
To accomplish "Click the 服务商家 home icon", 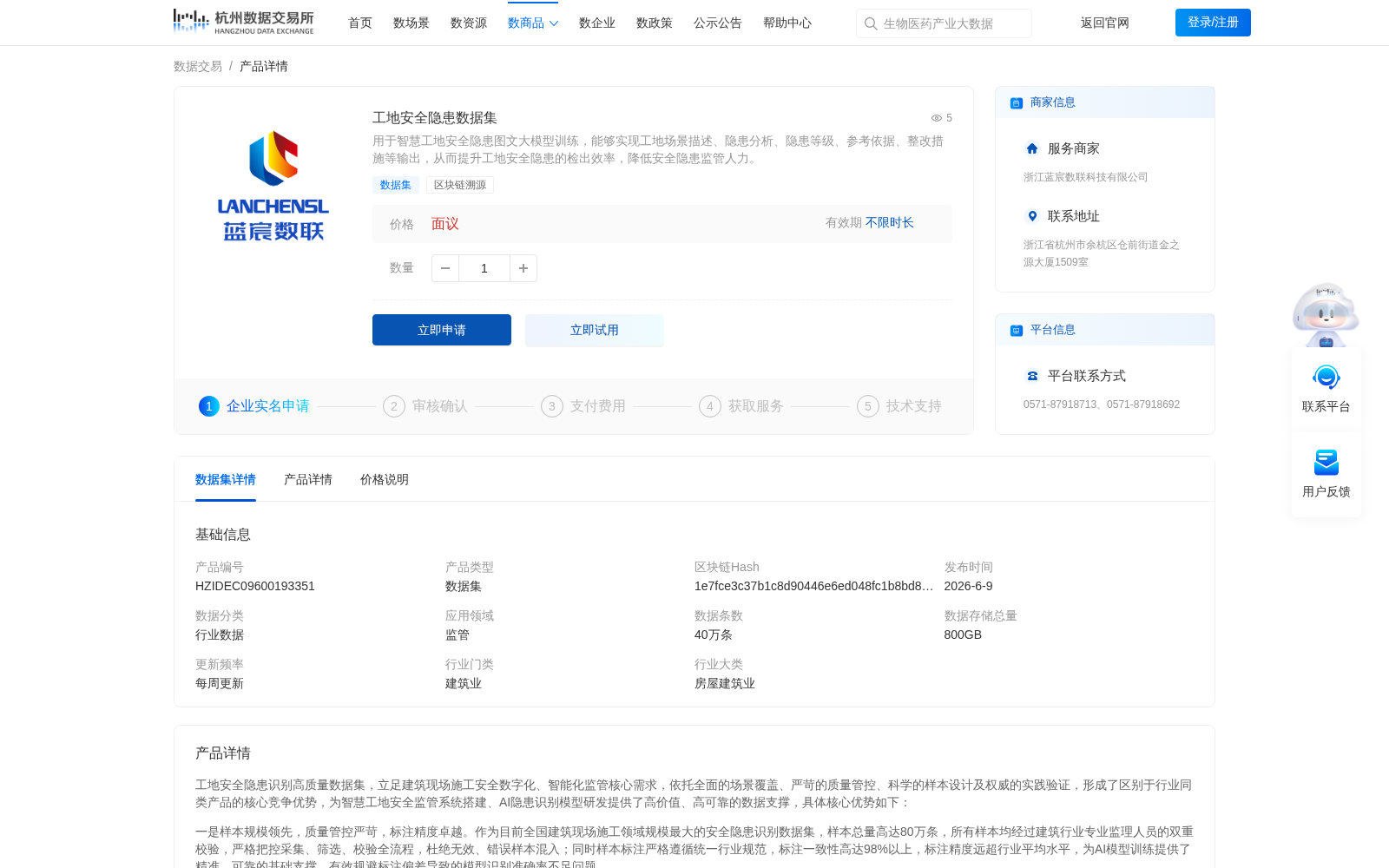I will 1032,148.
